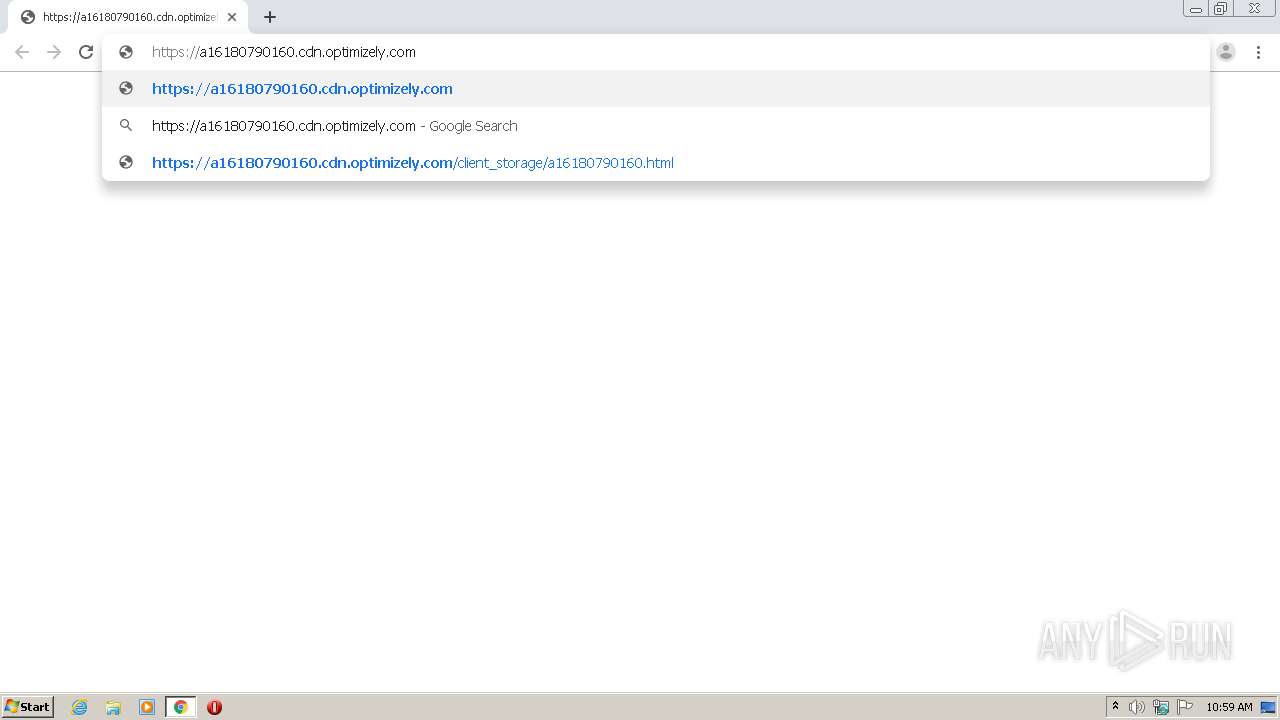Minimize the Chrome window

(1196, 9)
